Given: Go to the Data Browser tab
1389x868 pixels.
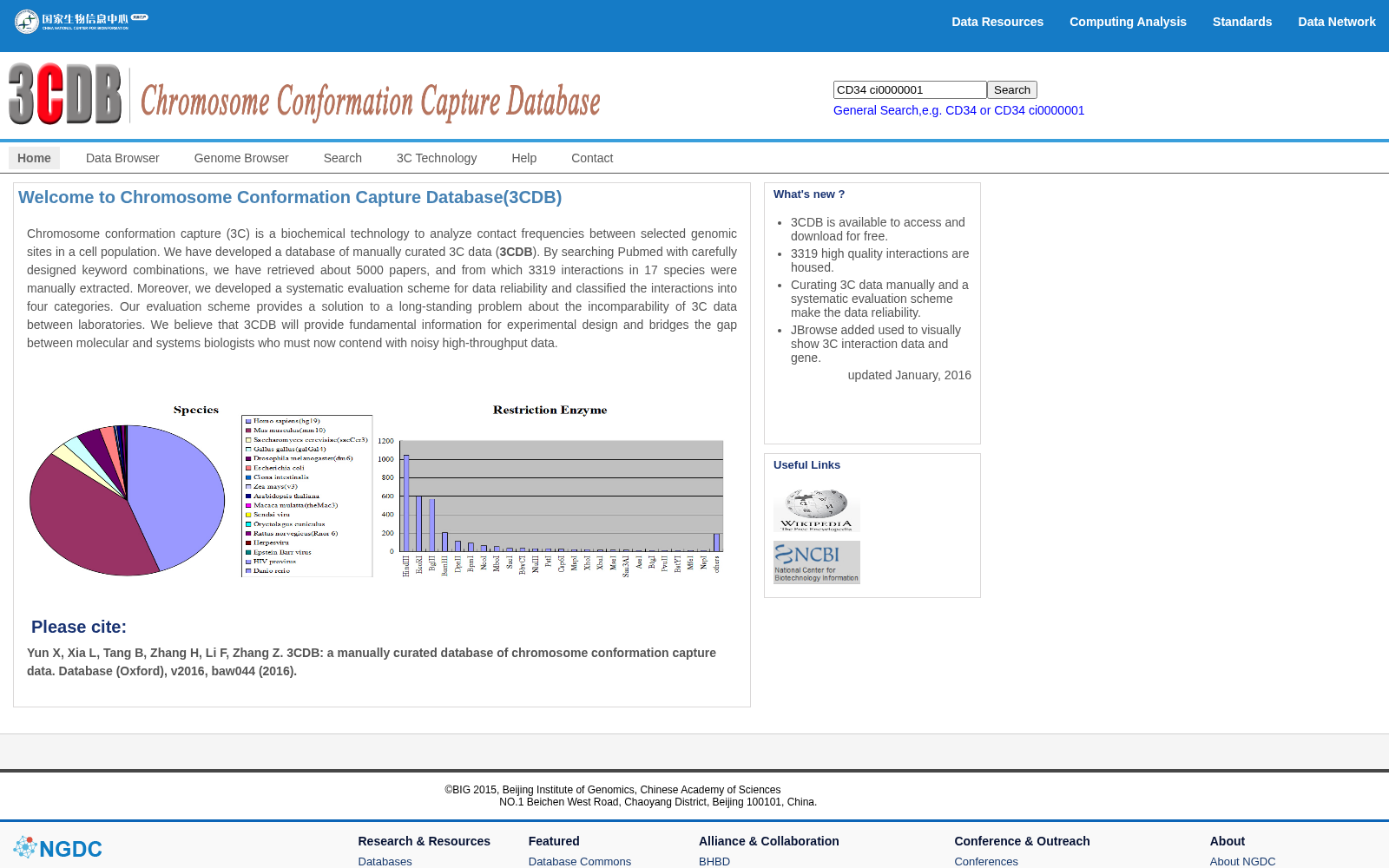Looking at the screenshot, I should (122, 158).
